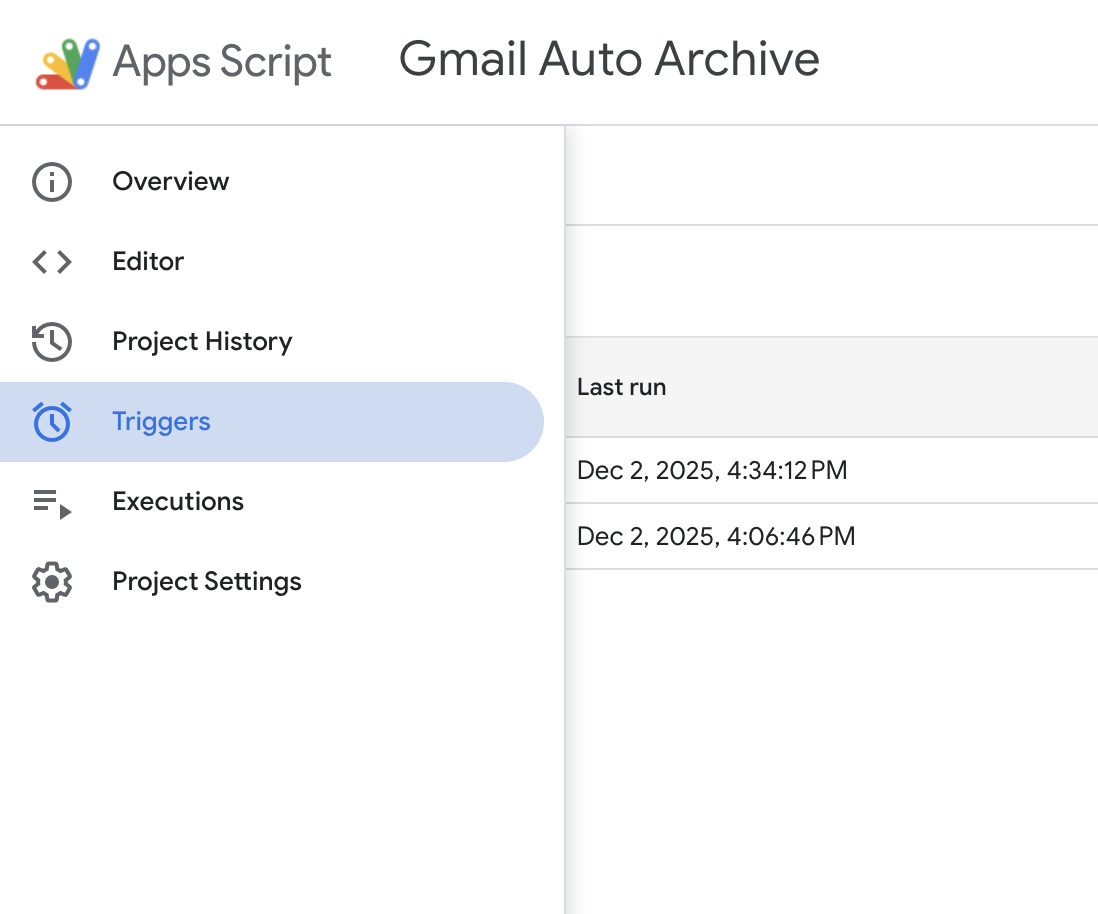Viewport: 1098px width, 914px height.
Task: Click the colorful Apps Script pinwheel icon
Action: coord(66,62)
